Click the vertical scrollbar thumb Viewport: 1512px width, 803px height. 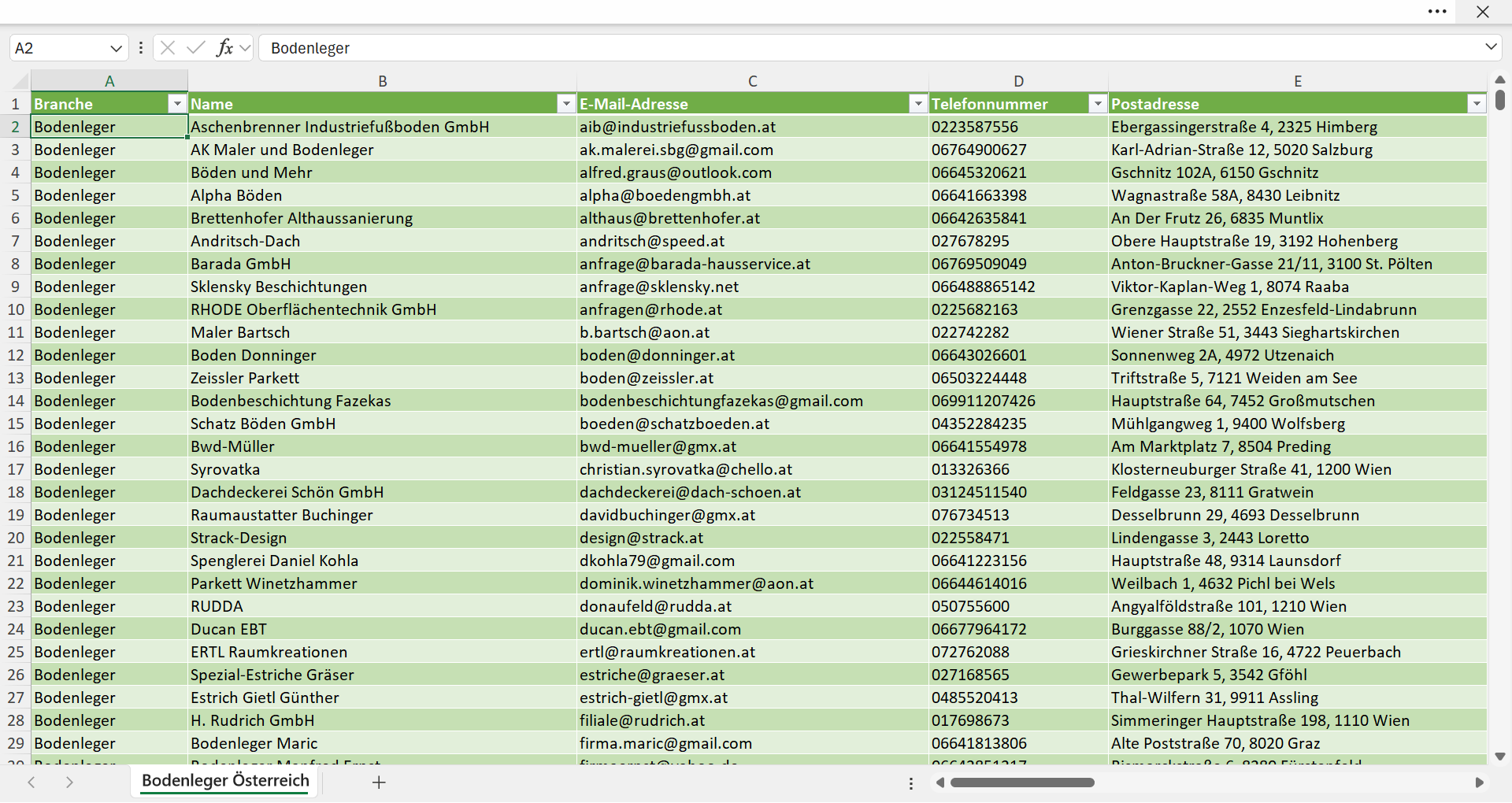point(1500,100)
